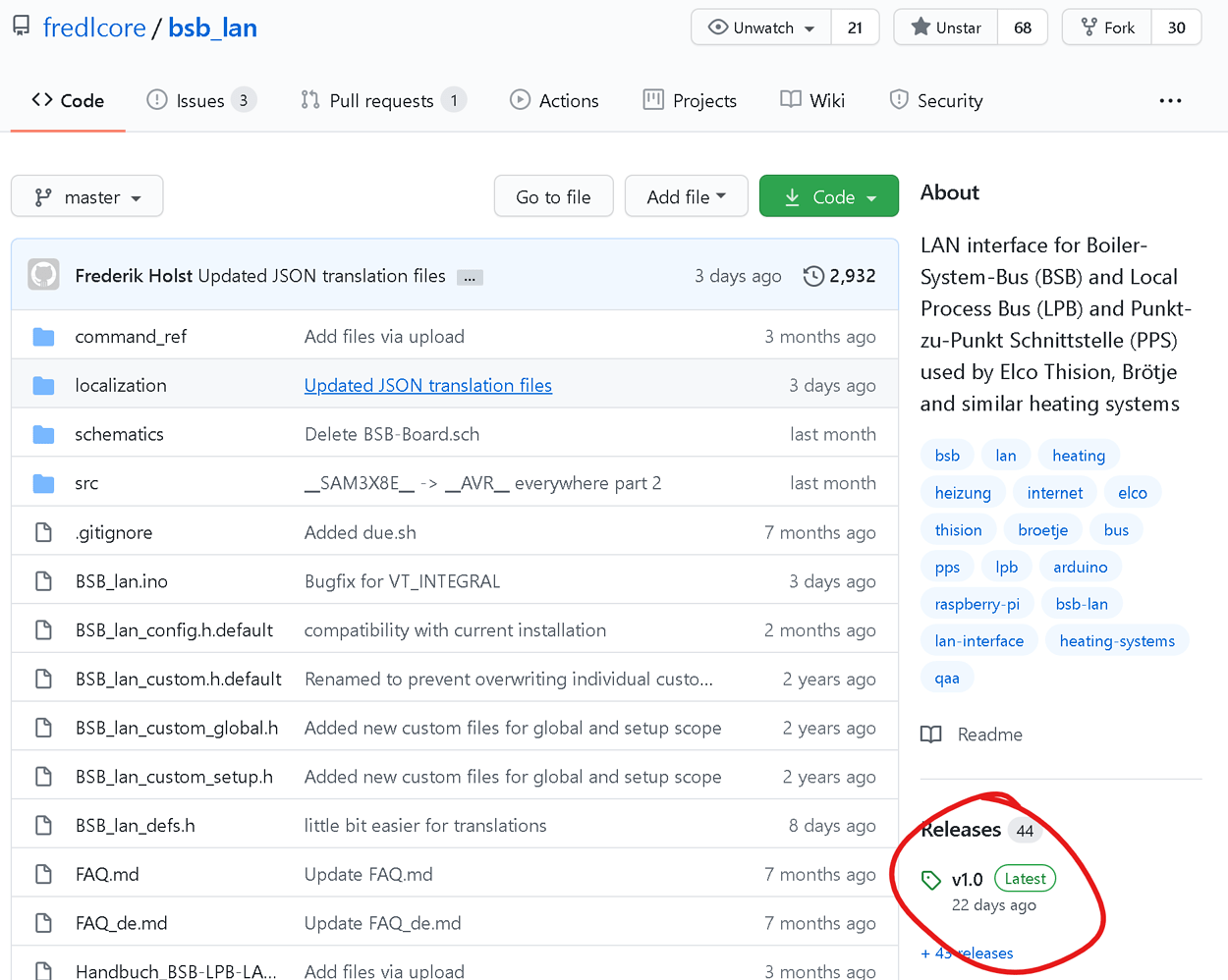Click the v1.0 release tag icon
This screenshot has height=980, width=1228.
(x=931, y=880)
